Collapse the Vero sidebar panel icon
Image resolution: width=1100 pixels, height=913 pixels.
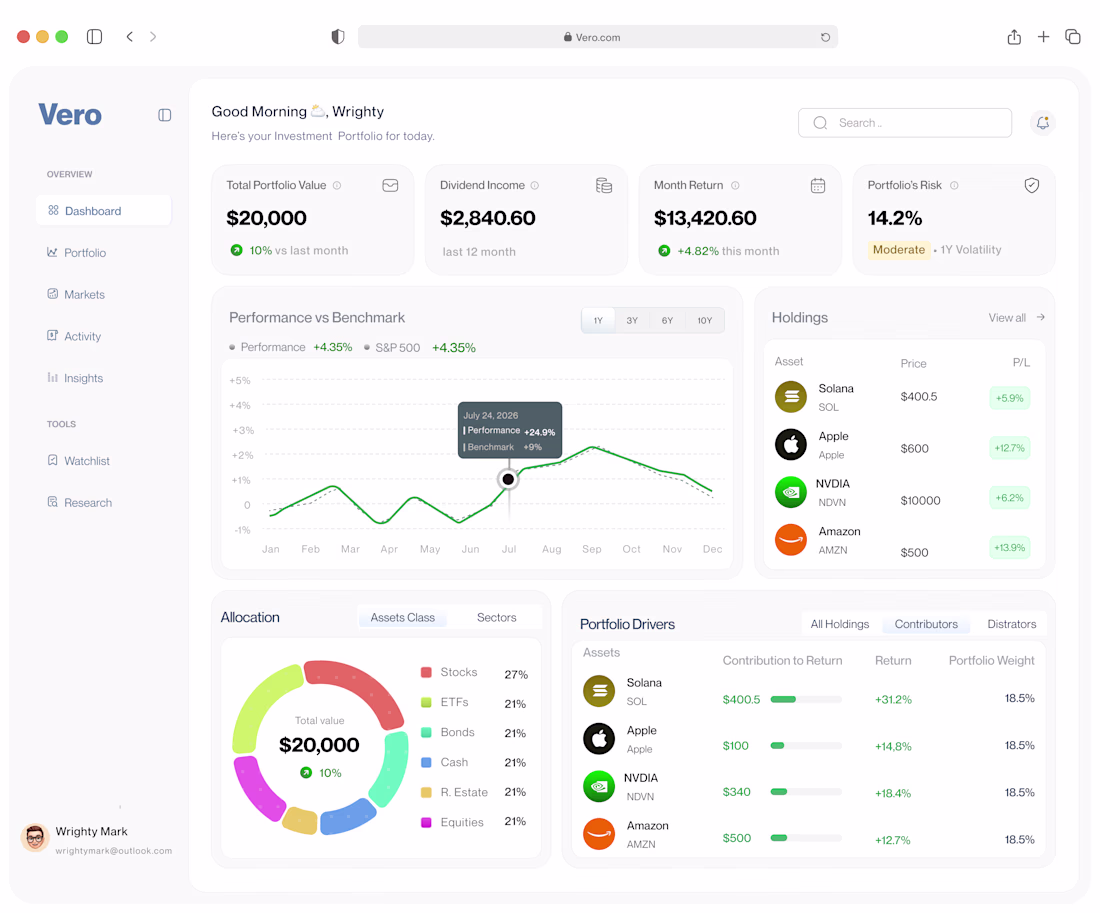165,115
